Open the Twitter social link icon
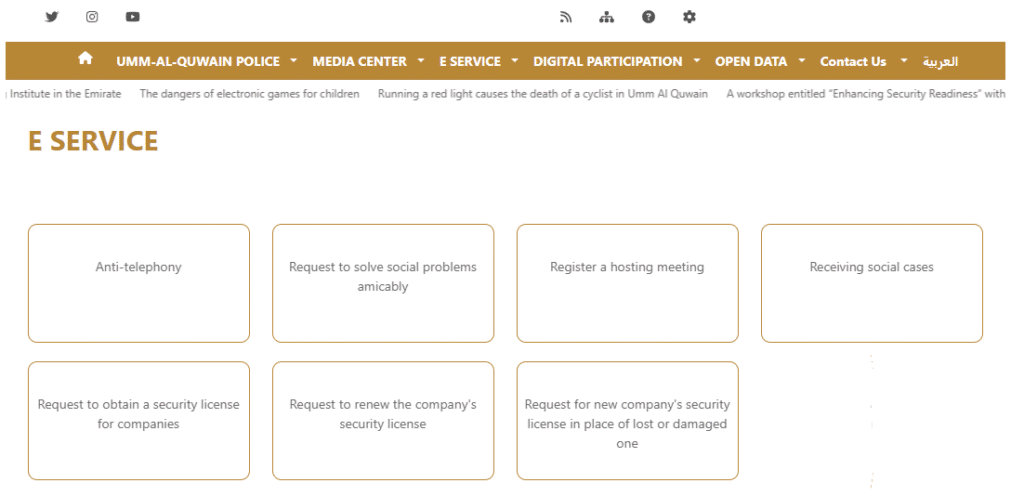Image resolution: width=1024 pixels, height=496 pixels. (52, 17)
